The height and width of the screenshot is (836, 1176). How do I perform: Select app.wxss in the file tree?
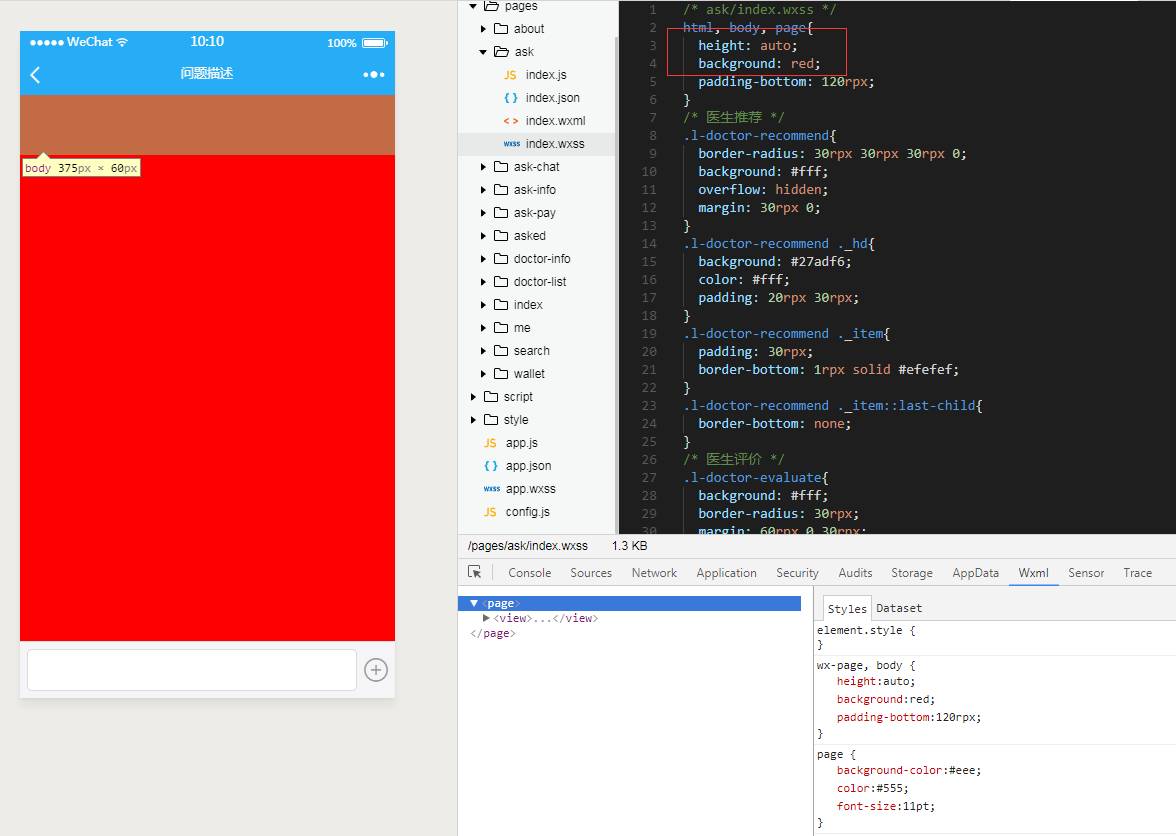coord(530,489)
